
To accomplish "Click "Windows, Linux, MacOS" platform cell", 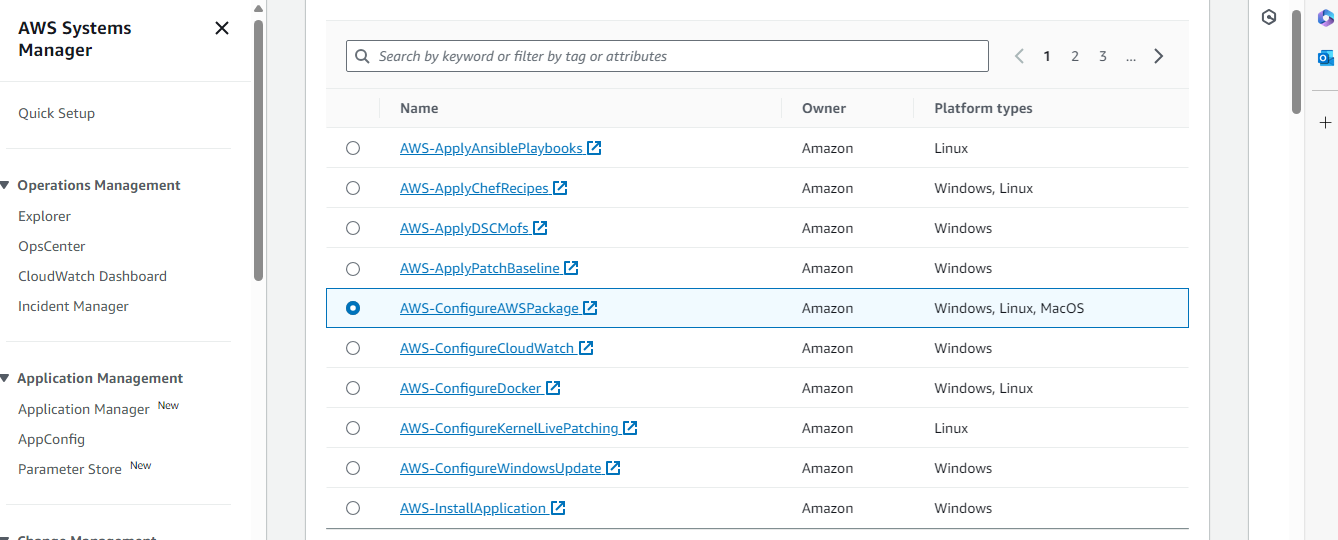I will coord(1009,308).
